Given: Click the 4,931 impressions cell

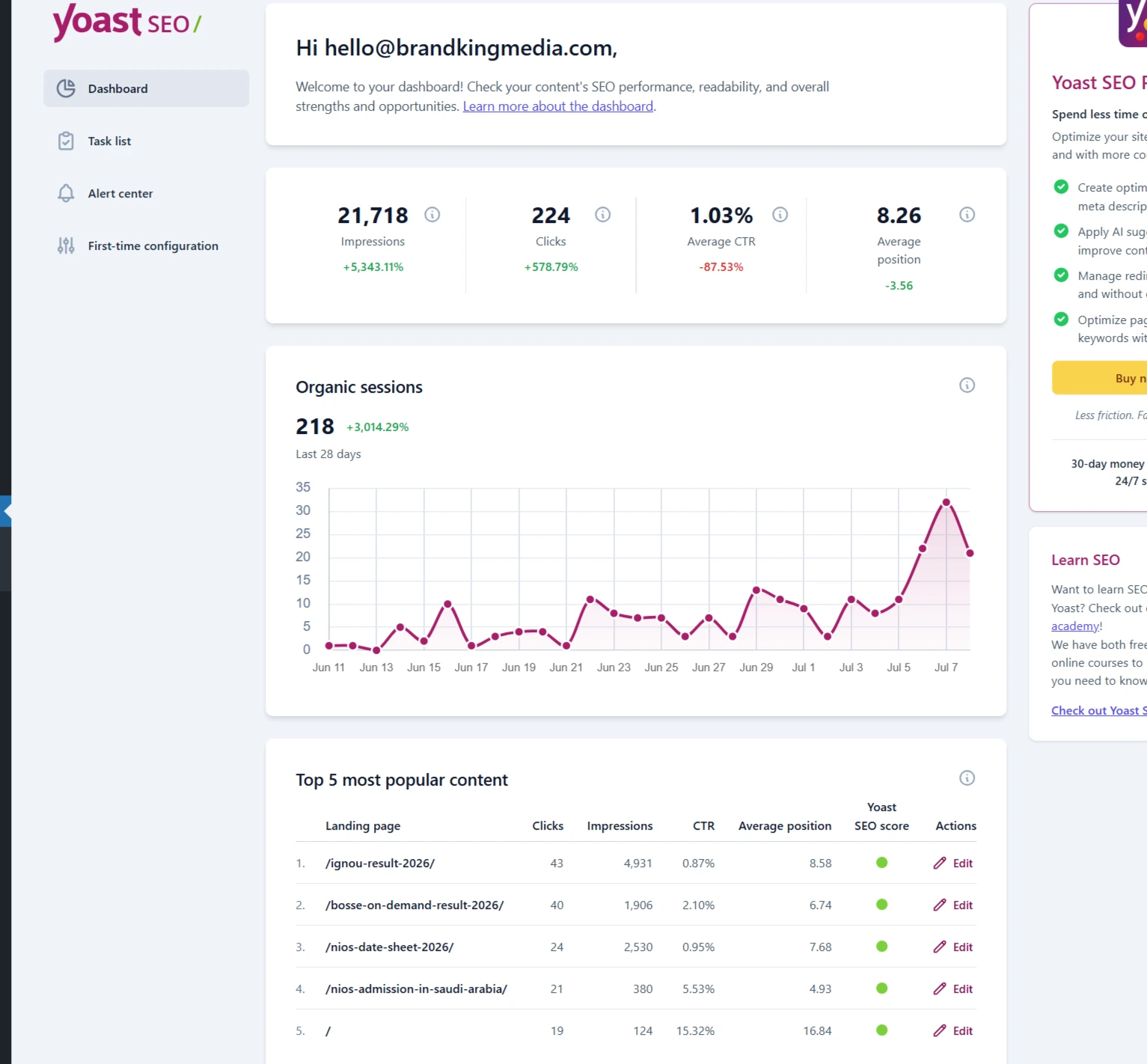Looking at the screenshot, I should point(637,863).
